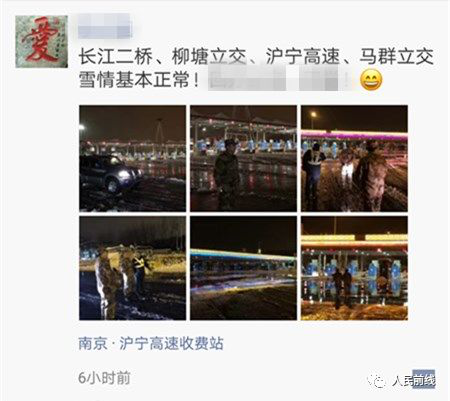Viewport: 450px width, 401px height.
Task: View the photo of workers clearing snow
Action: coord(132,268)
